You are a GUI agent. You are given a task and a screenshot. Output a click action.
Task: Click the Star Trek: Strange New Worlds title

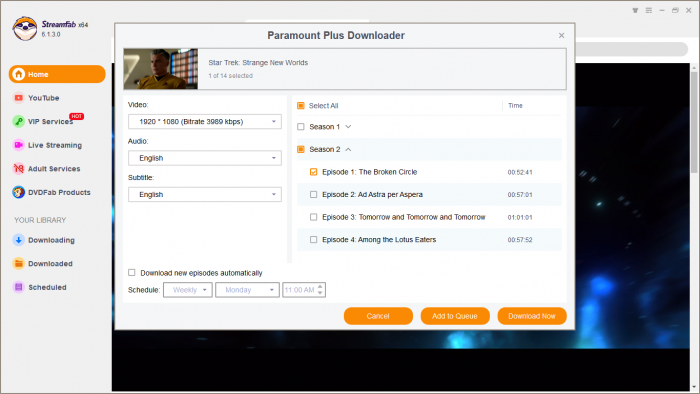(x=258, y=62)
